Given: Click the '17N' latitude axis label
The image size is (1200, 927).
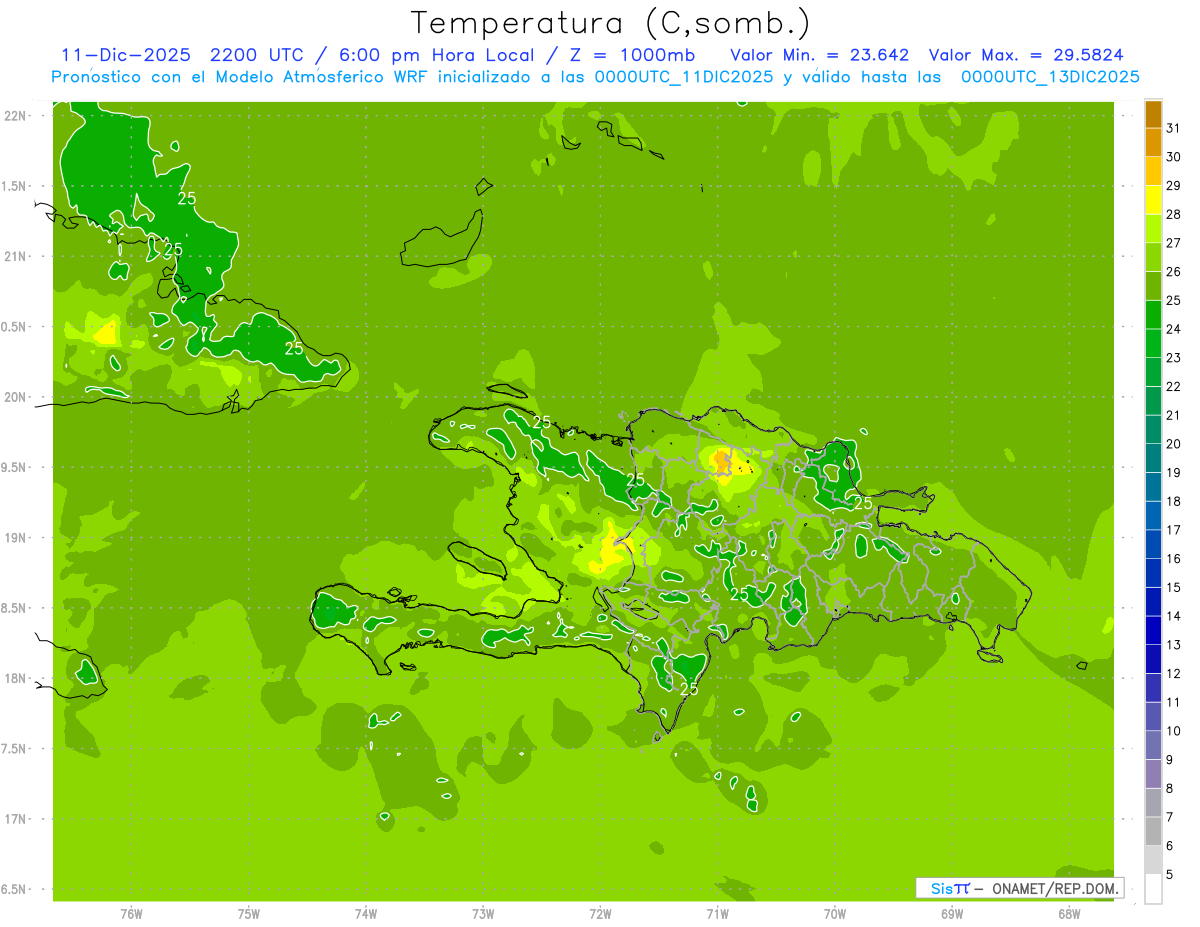Looking at the screenshot, I should click(x=16, y=819).
